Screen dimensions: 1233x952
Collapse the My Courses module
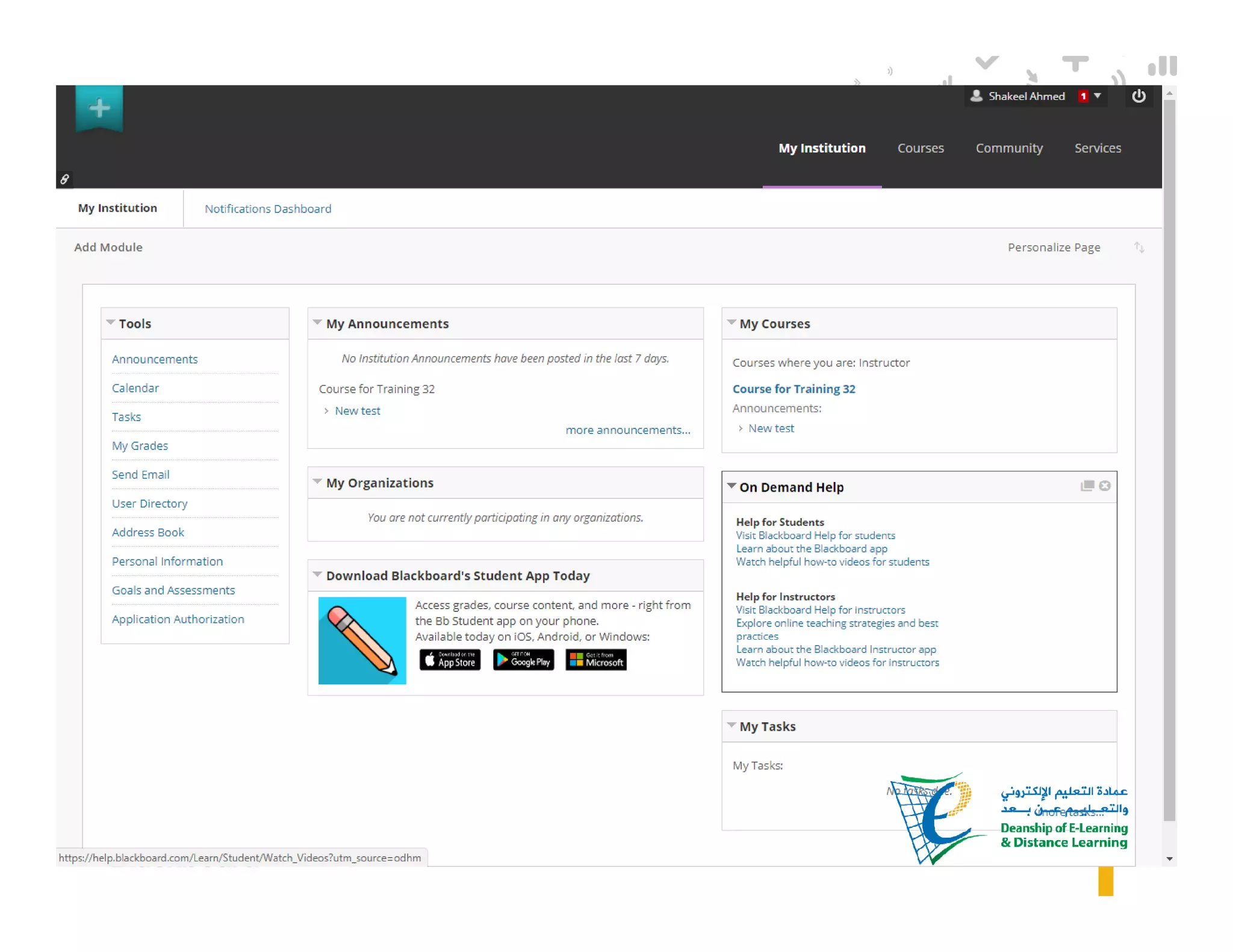731,323
